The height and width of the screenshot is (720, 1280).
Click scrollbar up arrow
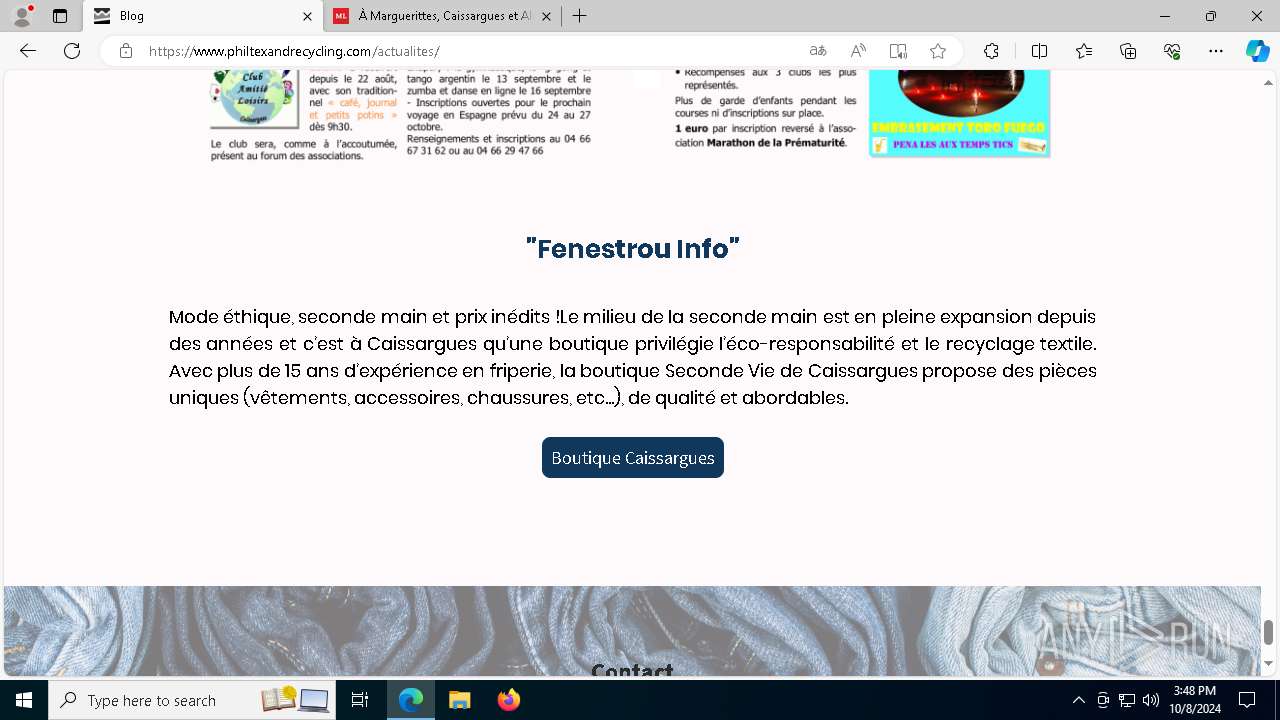point(1268,82)
